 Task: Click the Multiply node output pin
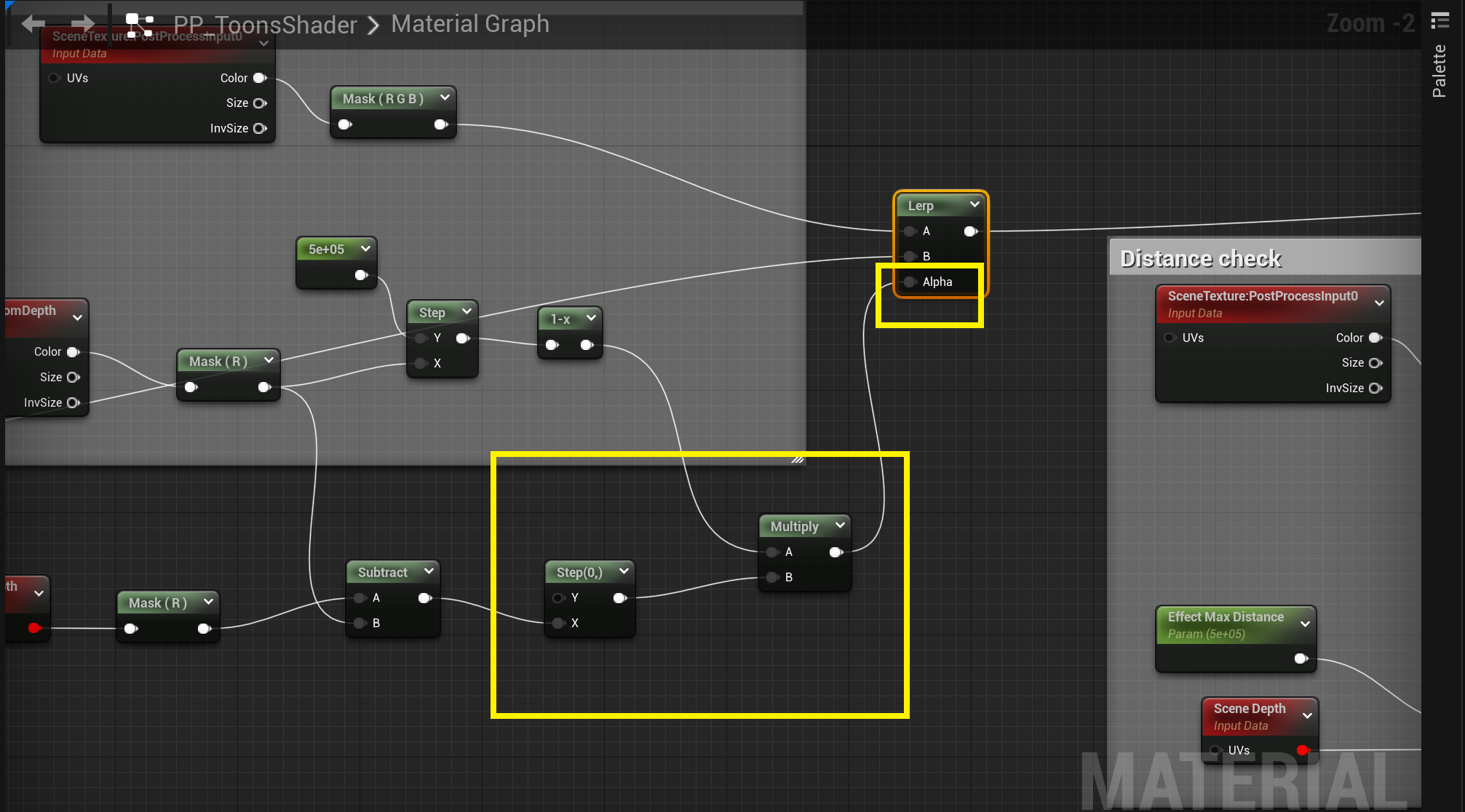tap(836, 552)
